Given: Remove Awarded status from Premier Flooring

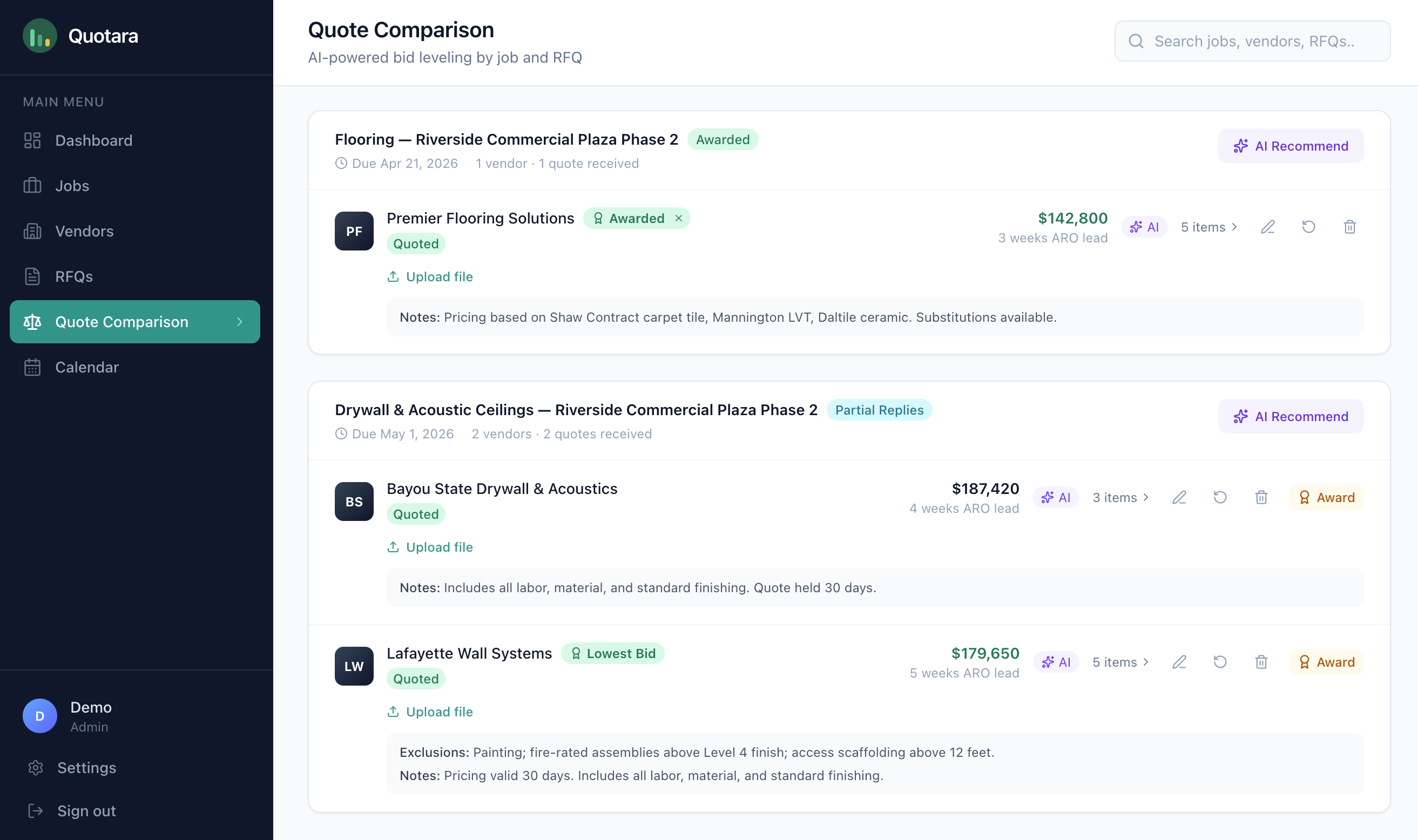Looking at the screenshot, I should click(678, 219).
